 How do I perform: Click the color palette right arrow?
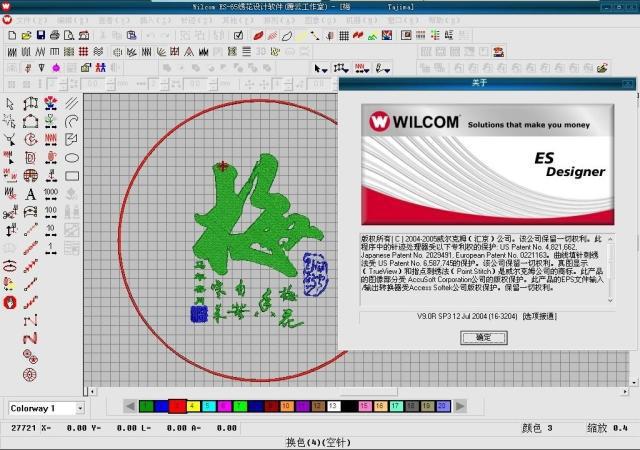pyautogui.click(x=460, y=406)
